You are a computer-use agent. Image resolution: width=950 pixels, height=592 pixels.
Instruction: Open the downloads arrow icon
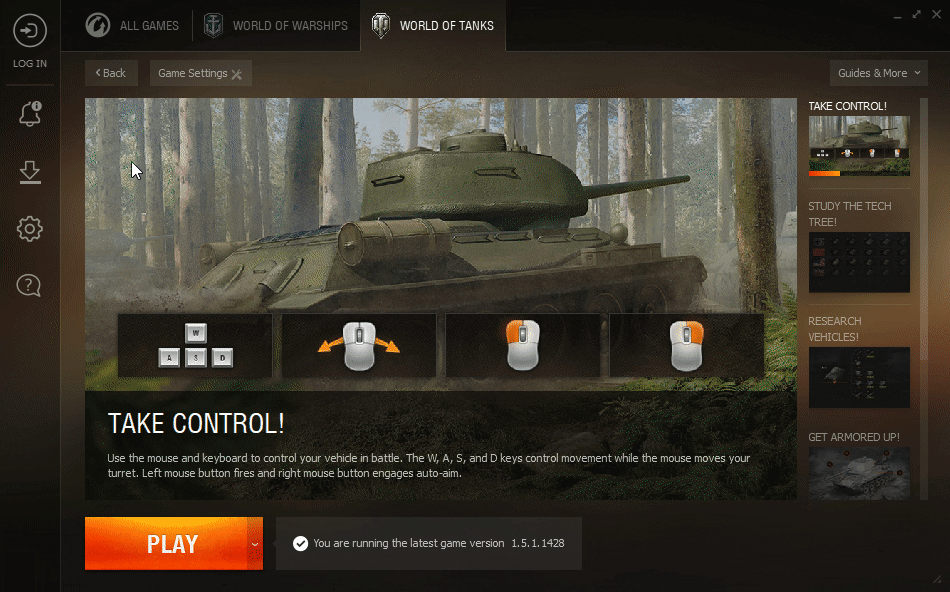tap(30, 172)
